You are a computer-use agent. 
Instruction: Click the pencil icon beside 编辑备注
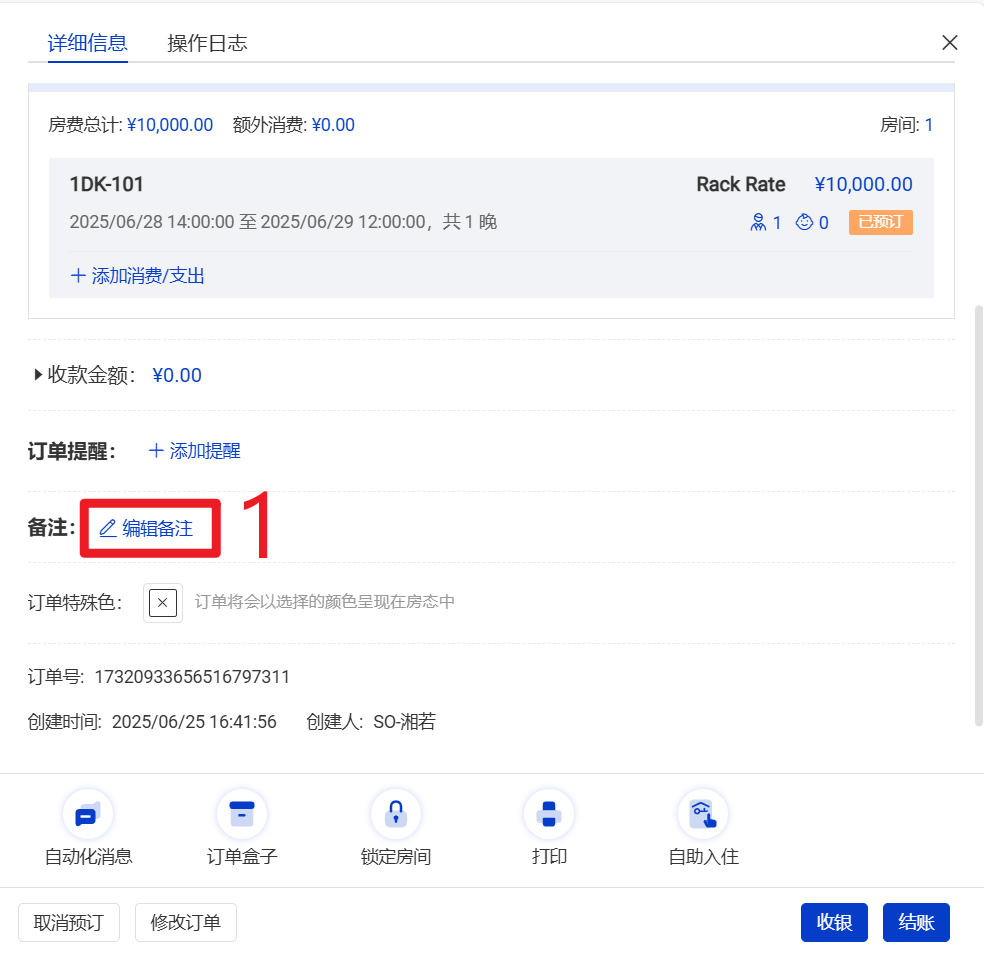(x=108, y=529)
